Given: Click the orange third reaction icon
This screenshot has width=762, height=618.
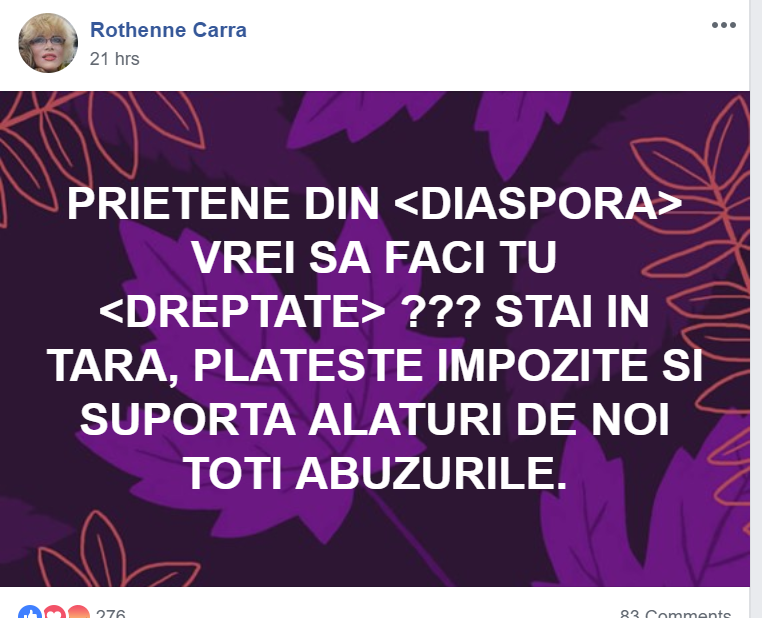Looking at the screenshot, I should point(78,612).
